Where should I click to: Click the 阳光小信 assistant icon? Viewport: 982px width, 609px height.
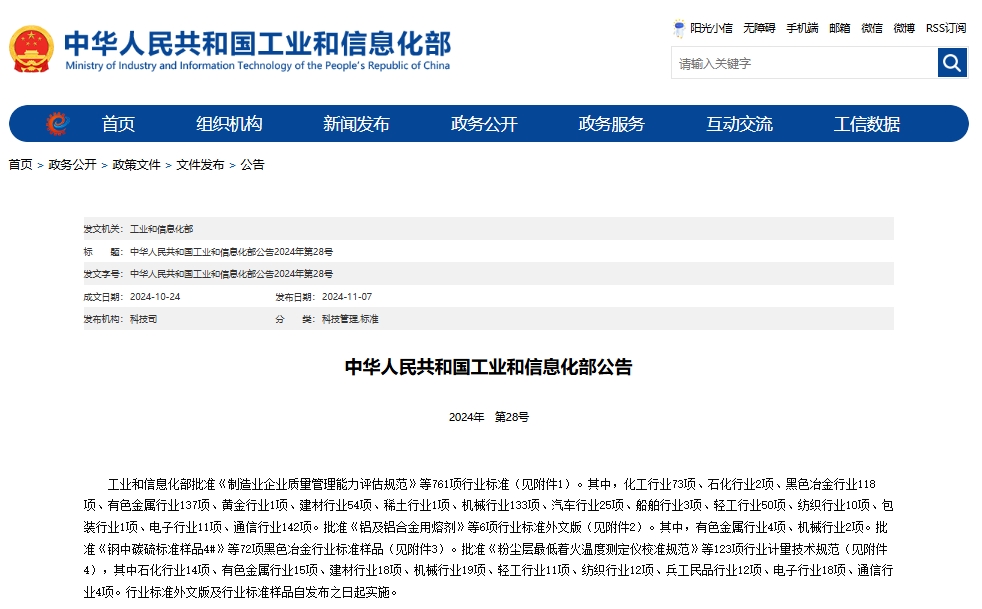click(679, 28)
